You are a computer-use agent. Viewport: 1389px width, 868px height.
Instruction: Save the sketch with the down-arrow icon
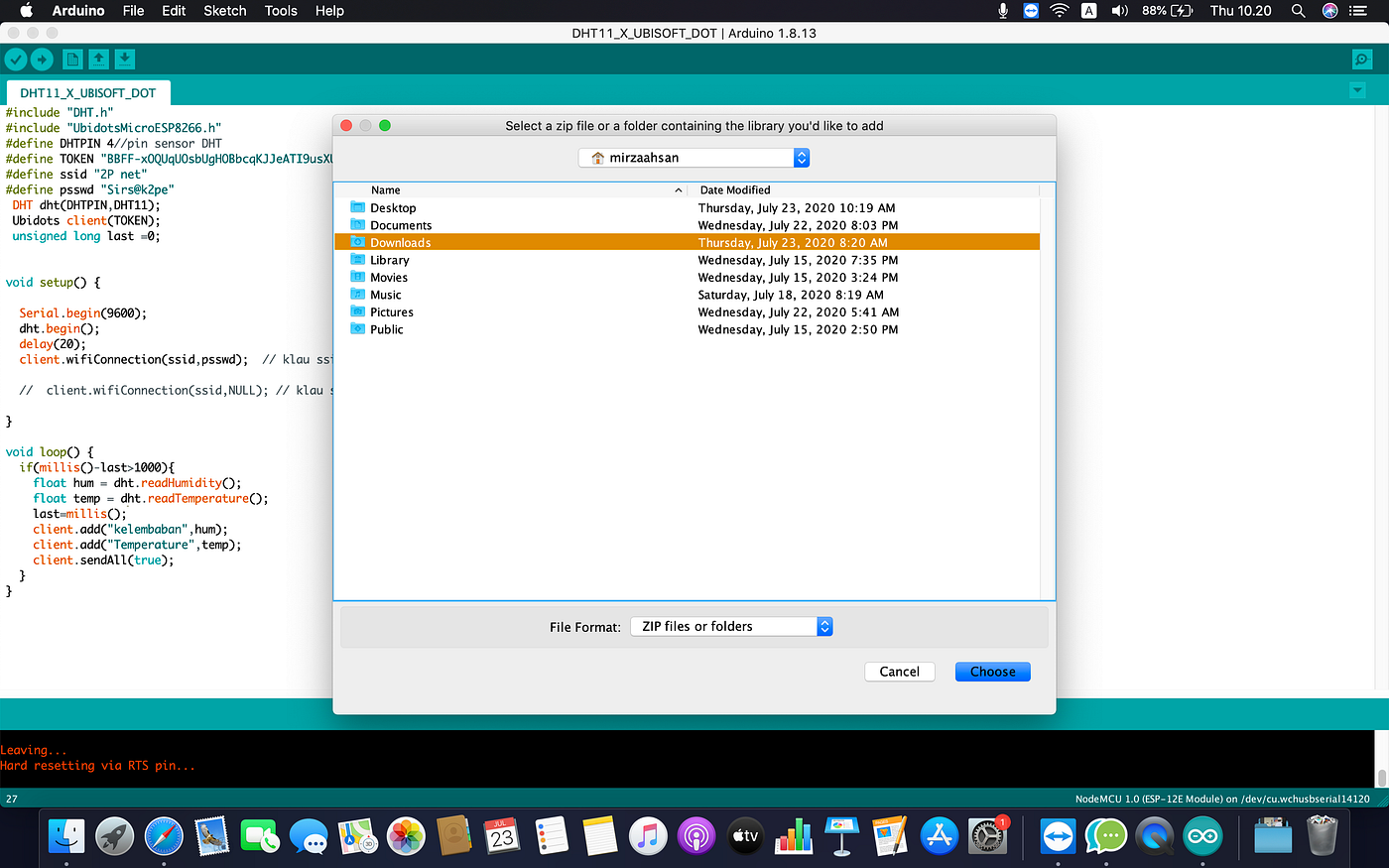tap(124, 60)
